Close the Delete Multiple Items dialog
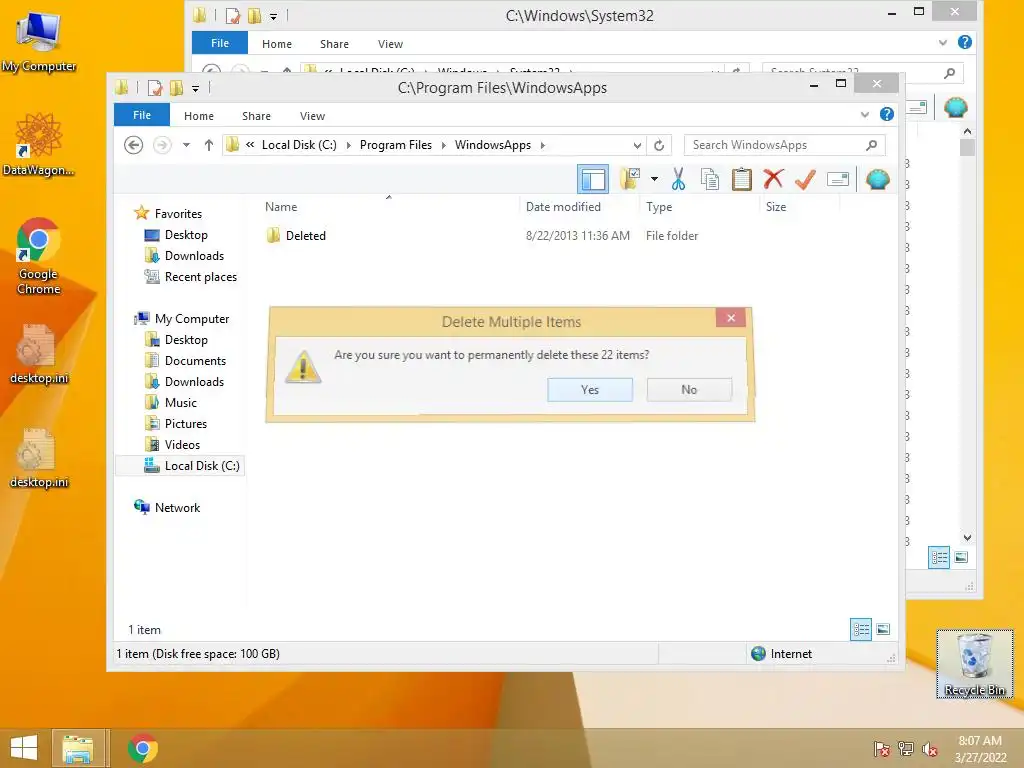The width and height of the screenshot is (1024, 768). (731, 318)
